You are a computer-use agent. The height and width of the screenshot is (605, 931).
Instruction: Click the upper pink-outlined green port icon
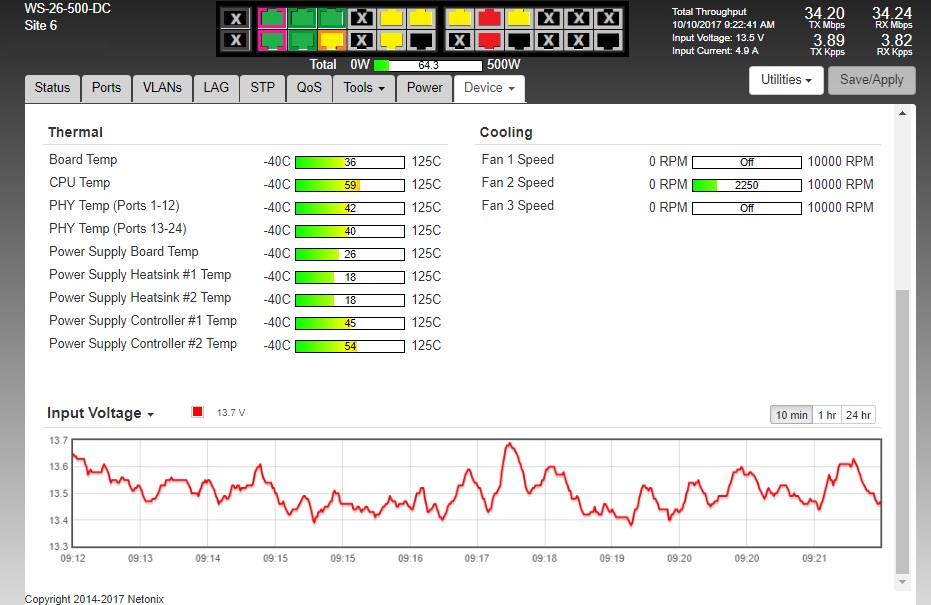[272, 18]
